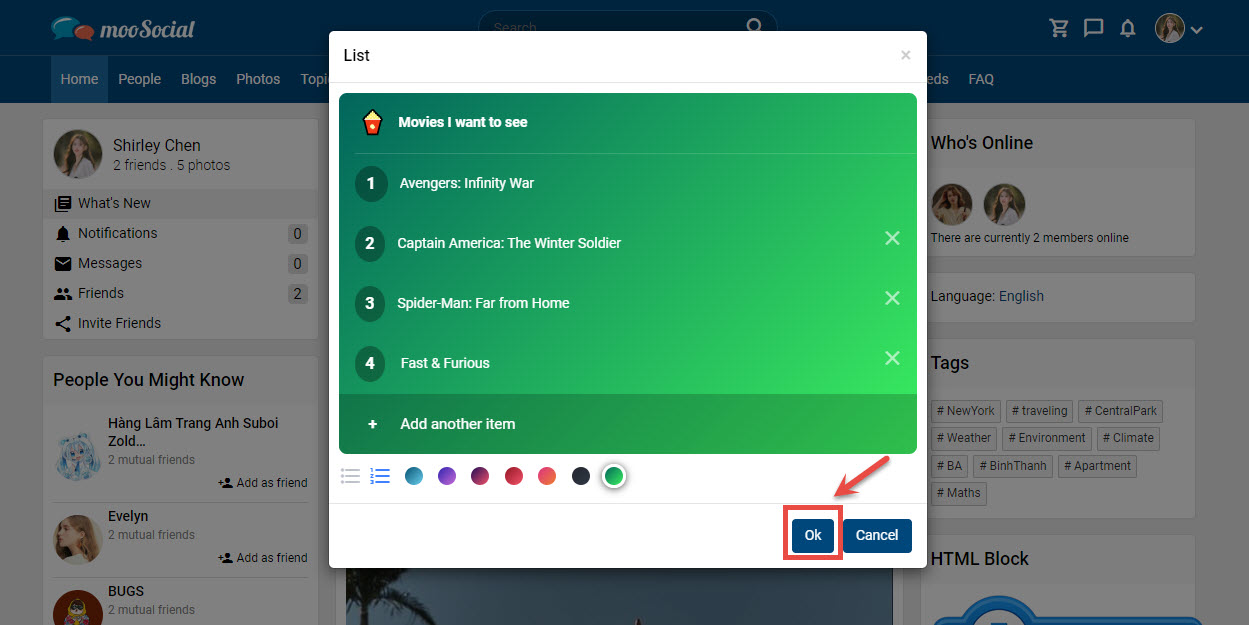Select the dark navy color swatch

[581, 476]
